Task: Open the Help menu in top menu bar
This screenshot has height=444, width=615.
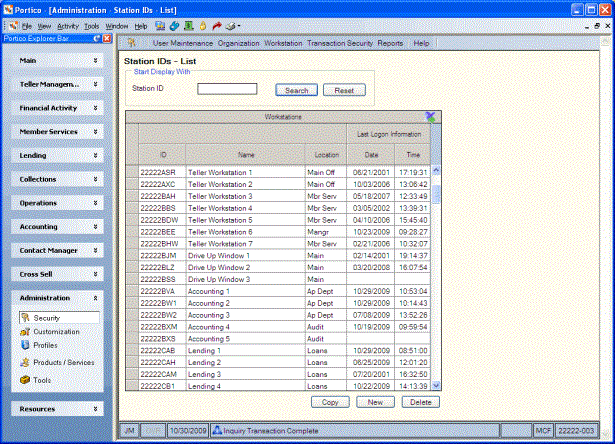Action: (x=141, y=26)
